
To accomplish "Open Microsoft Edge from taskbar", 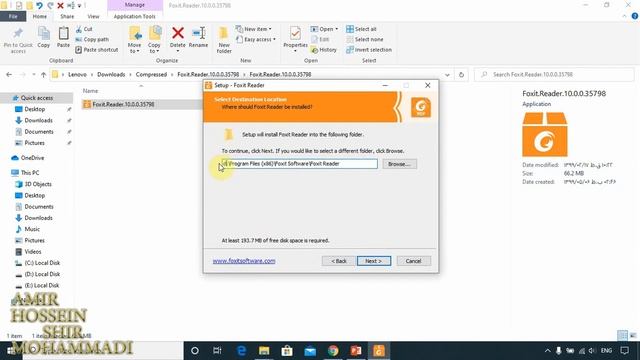I will click(241, 351).
